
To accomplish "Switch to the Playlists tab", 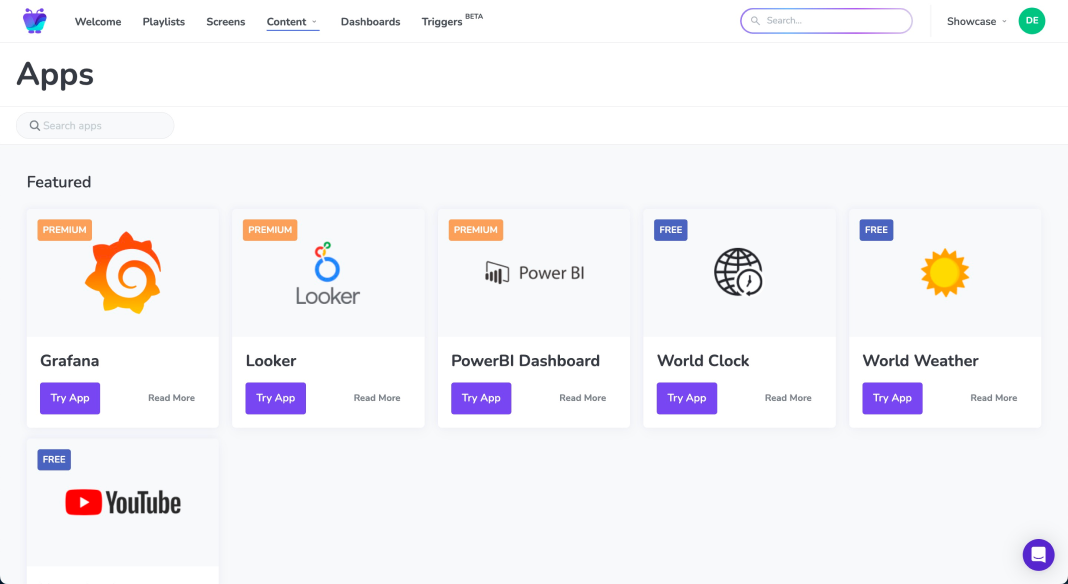I will click(163, 21).
